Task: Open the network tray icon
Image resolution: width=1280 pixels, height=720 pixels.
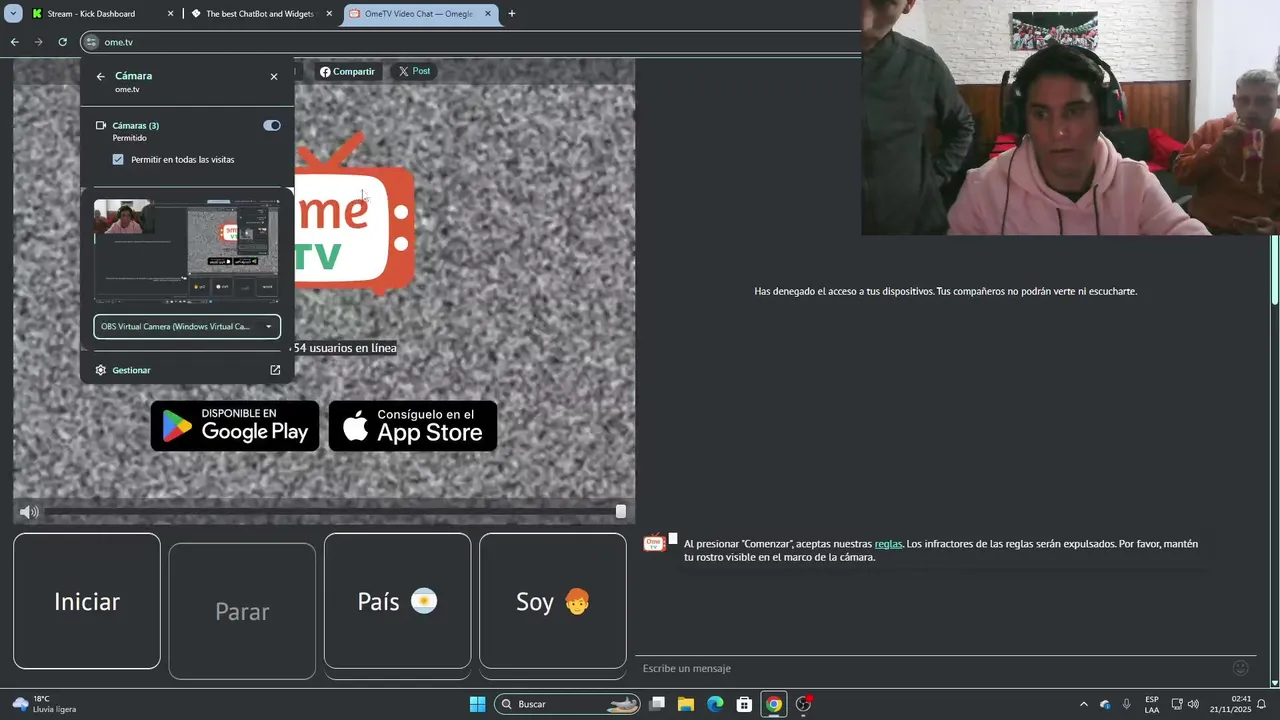Action: [1177, 704]
